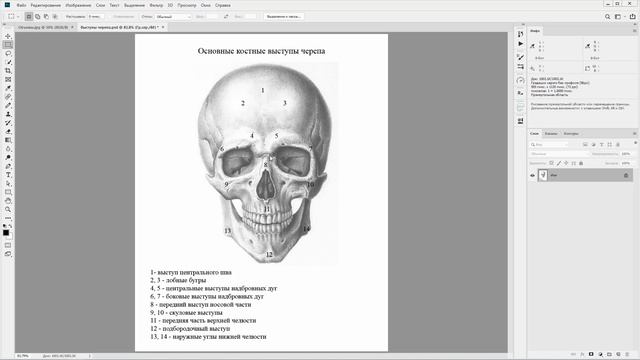This screenshot has height=360, width=640.
Task: Select the Brush tool
Action: pos(8,105)
